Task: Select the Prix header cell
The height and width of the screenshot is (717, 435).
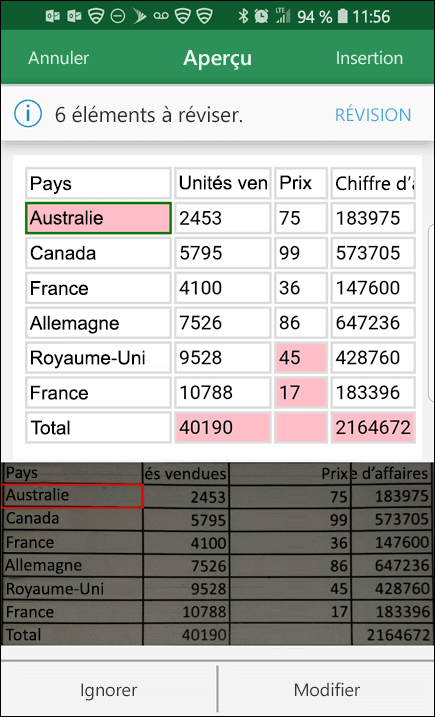Action: (301, 183)
